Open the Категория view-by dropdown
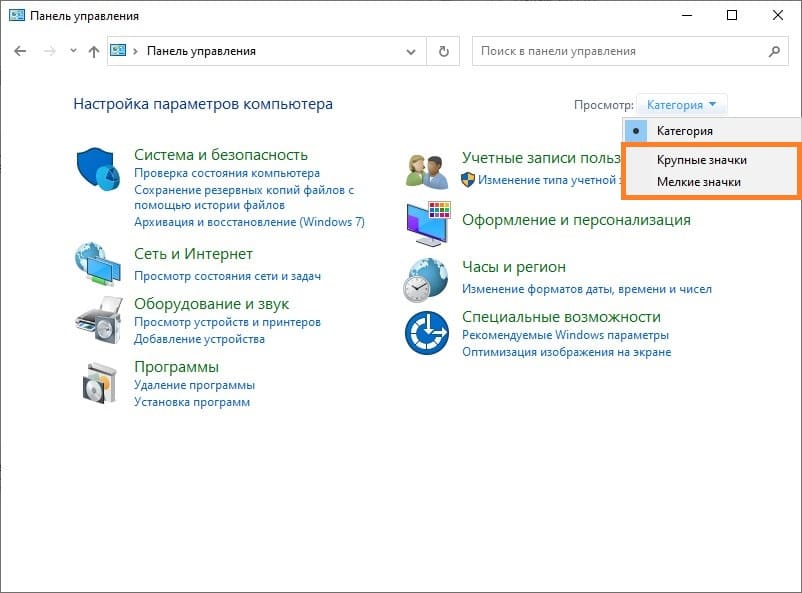The image size is (802, 593). (x=681, y=105)
